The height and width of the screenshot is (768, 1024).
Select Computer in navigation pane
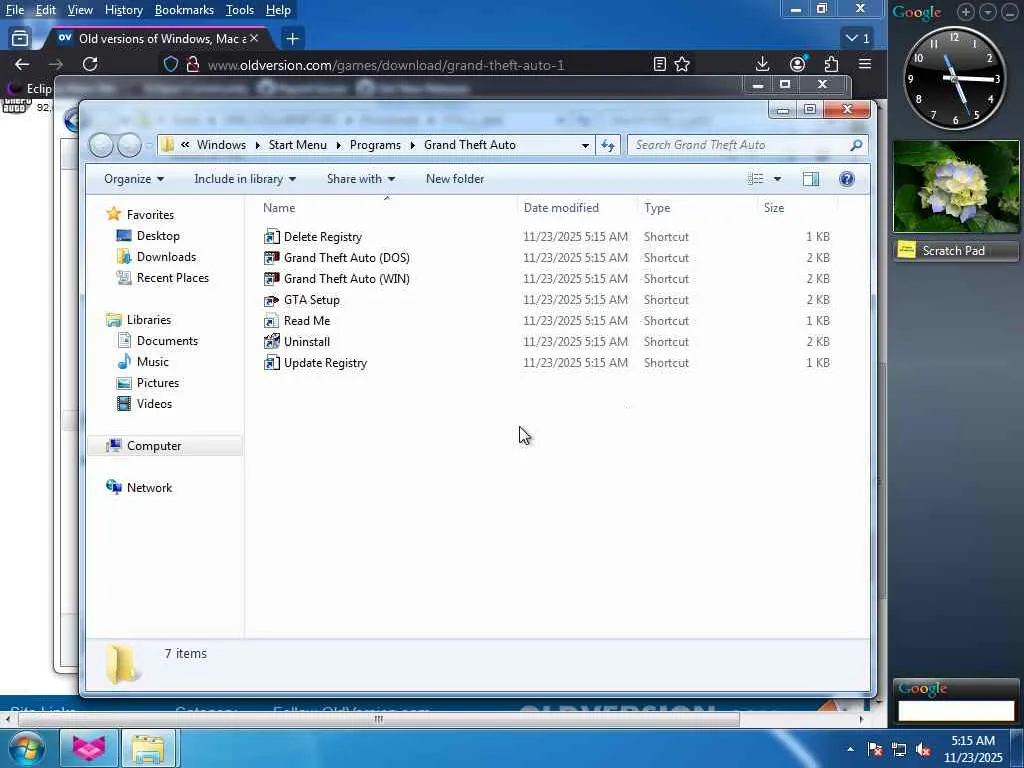tap(154, 446)
